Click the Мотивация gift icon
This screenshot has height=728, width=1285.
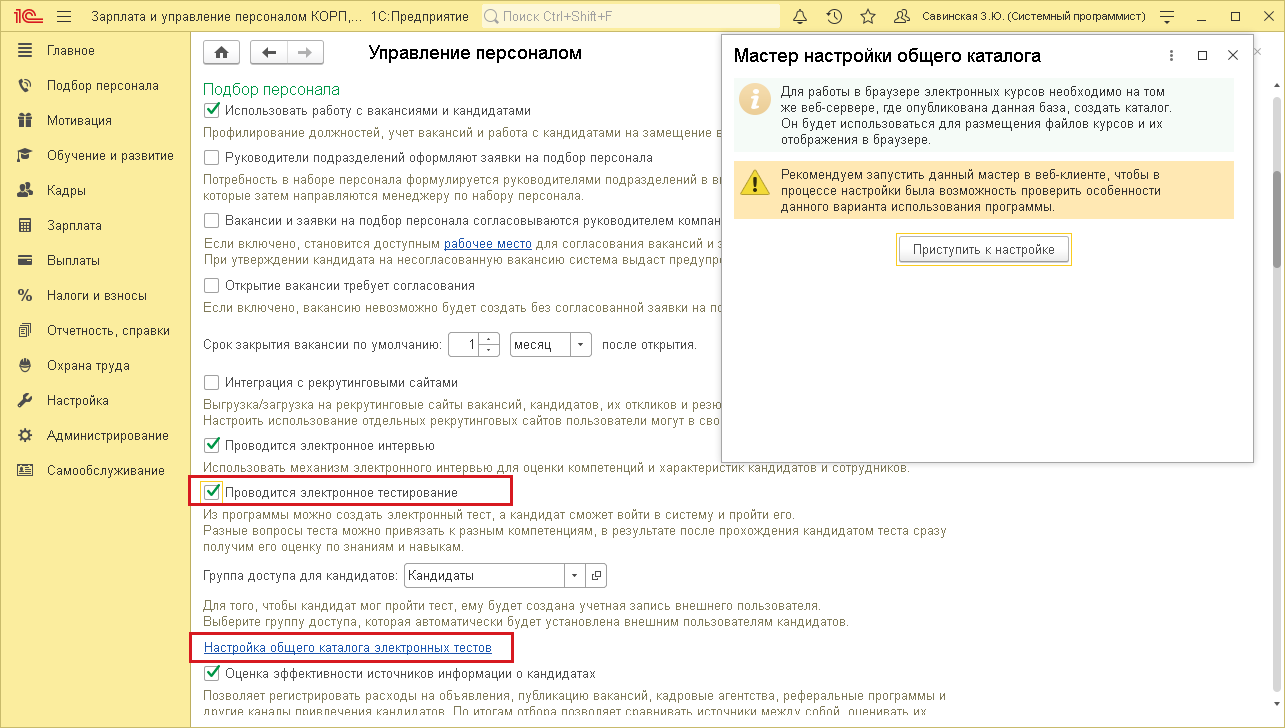[26, 121]
